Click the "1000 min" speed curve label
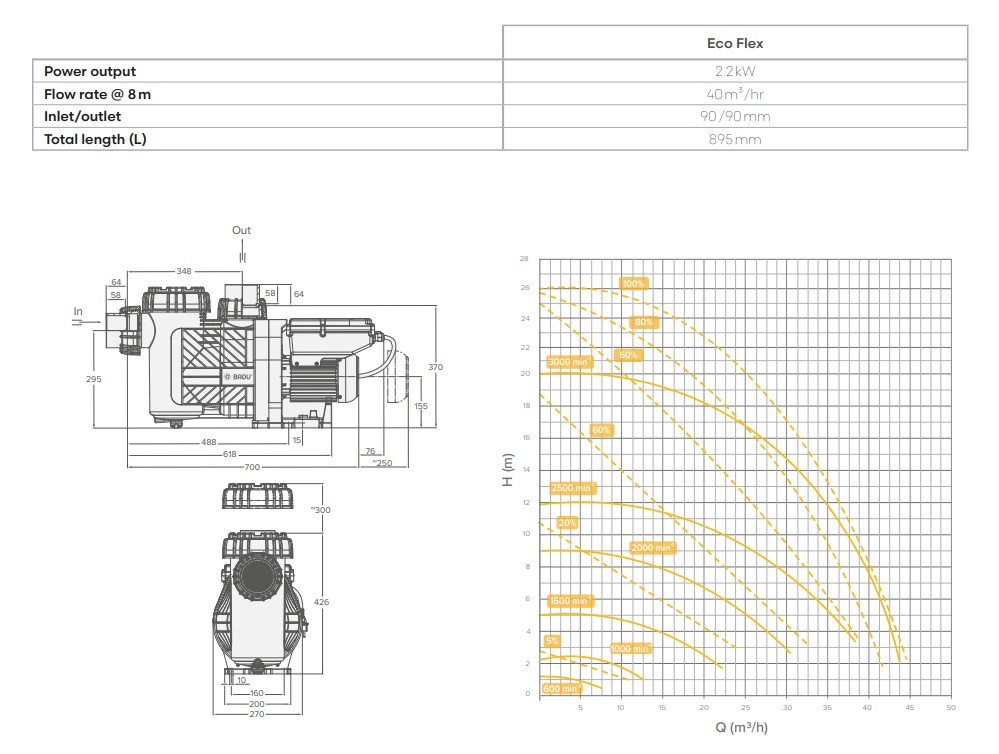Viewport: 999px width, 754px height. pyautogui.click(x=631, y=649)
